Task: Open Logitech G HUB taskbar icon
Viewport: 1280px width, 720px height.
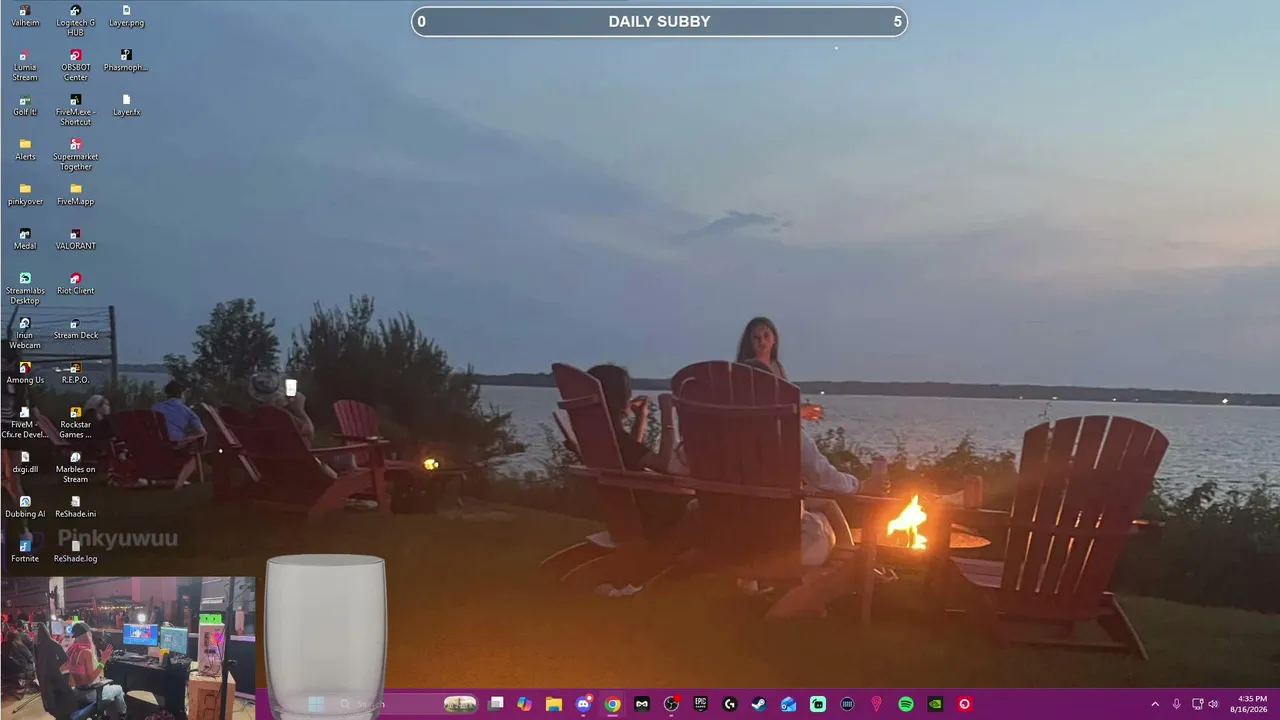Action: [x=730, y=704]
